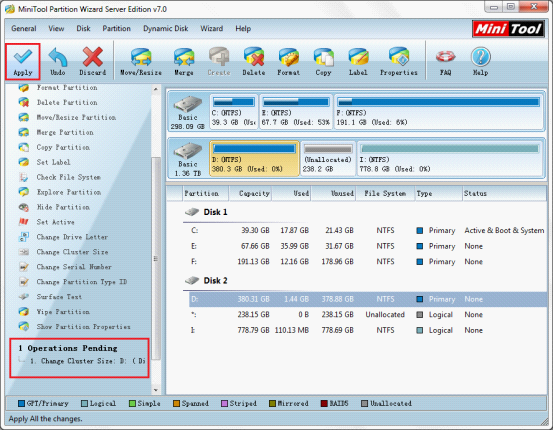
Task: Open the Copy partition tool
Action: click(x=323, y=62)
